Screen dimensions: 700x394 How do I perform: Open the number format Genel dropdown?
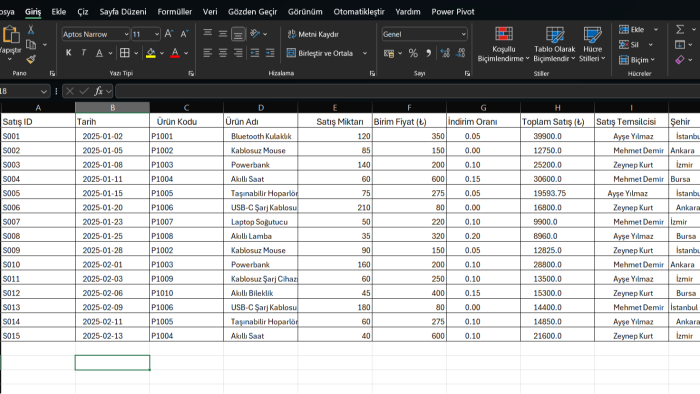click(463, 34)
